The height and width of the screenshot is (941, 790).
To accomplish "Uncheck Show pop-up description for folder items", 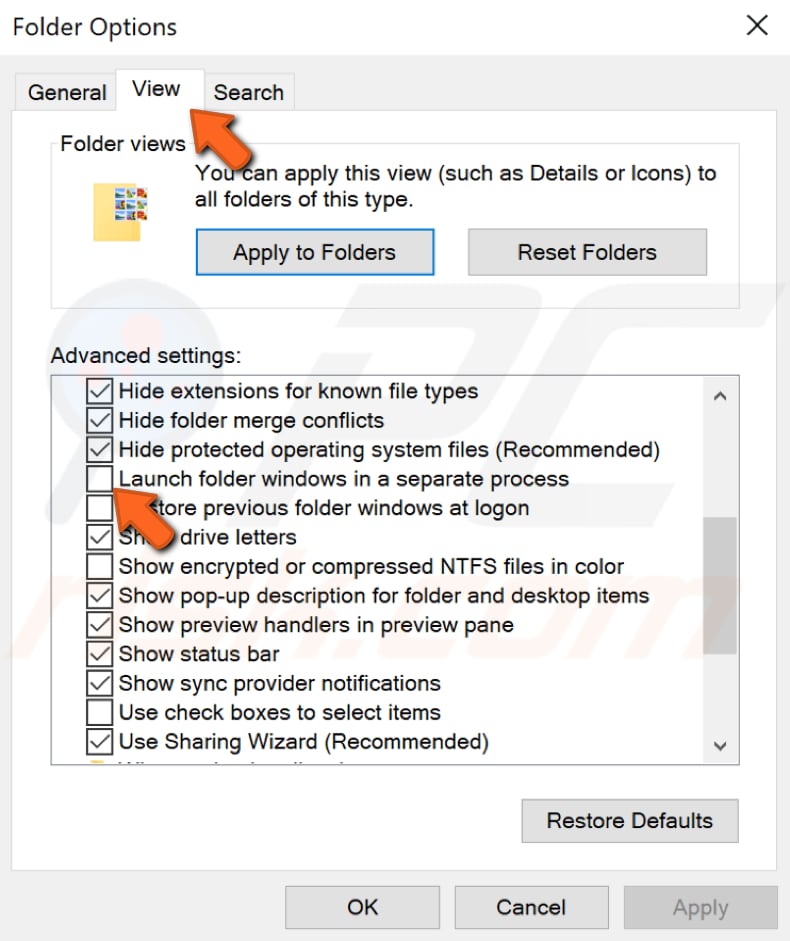I will pos(98,595).
